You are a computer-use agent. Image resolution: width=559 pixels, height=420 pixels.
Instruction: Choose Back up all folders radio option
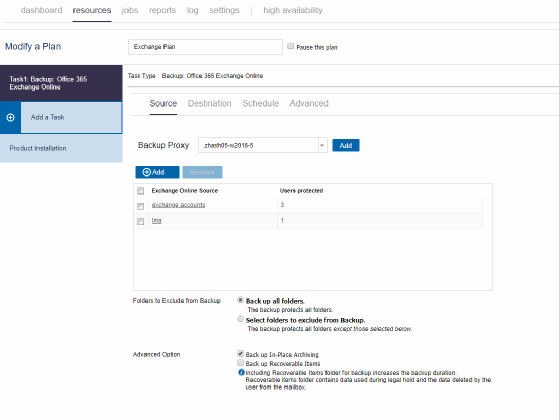point(240,300)
